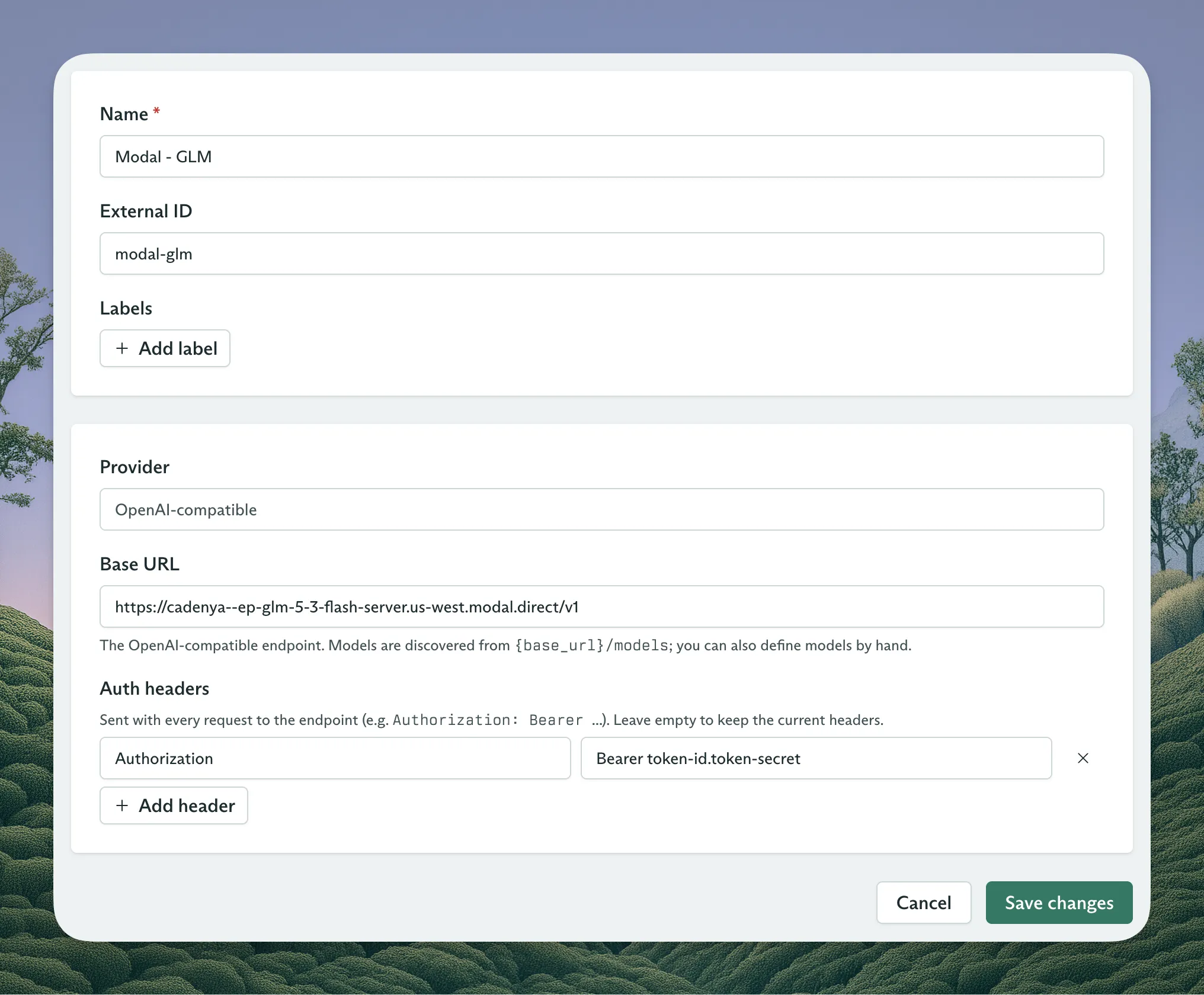Screen dimensions: 1204x995
Task: Click the {base_url}/models code text
Action: tap(591, 645)
